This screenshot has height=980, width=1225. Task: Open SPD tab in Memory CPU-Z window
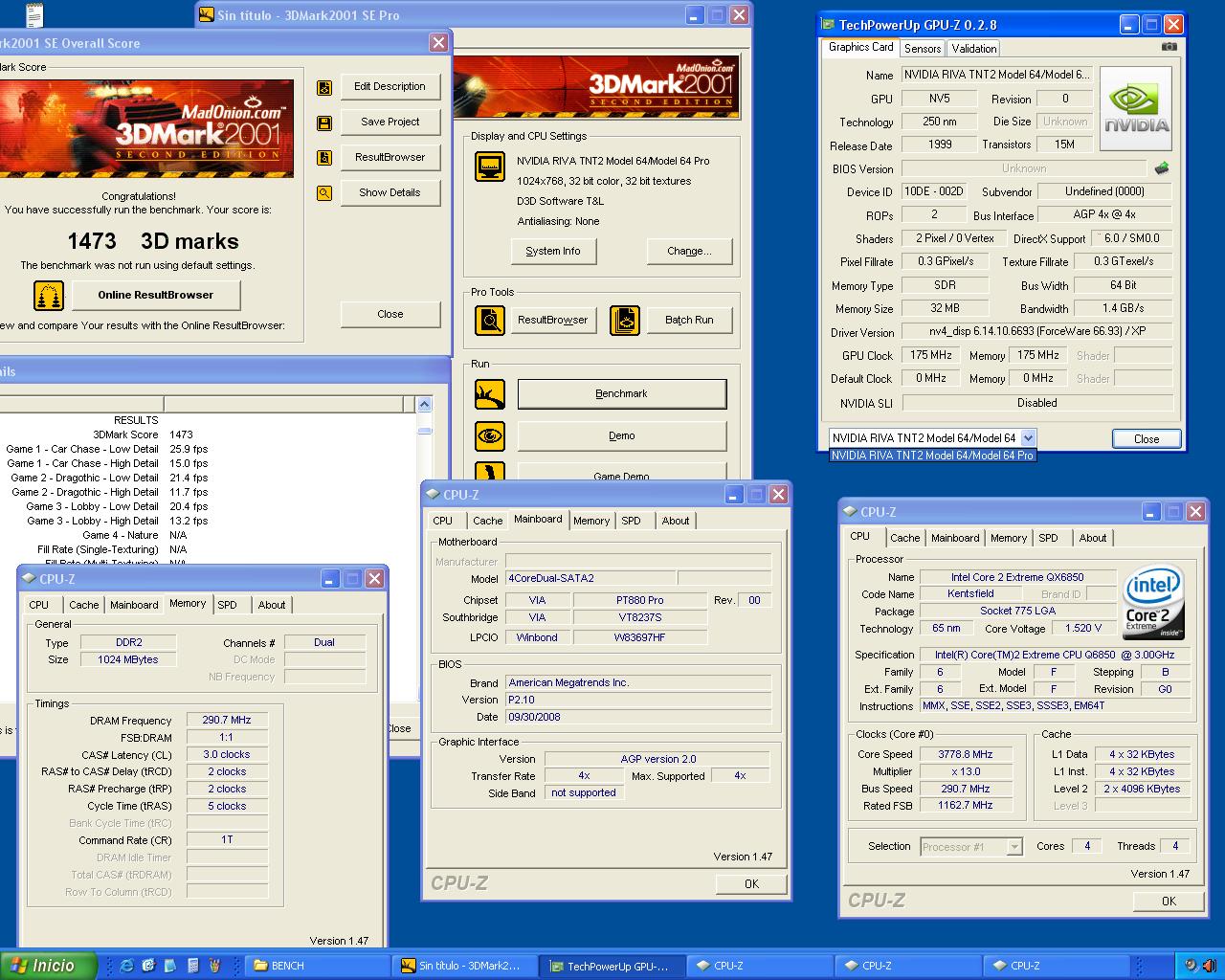[x=227, y=605]
